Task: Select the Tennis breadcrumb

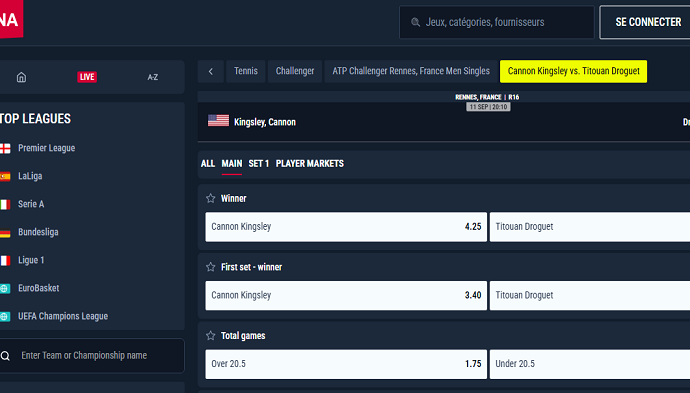Action: click(246, 71)
